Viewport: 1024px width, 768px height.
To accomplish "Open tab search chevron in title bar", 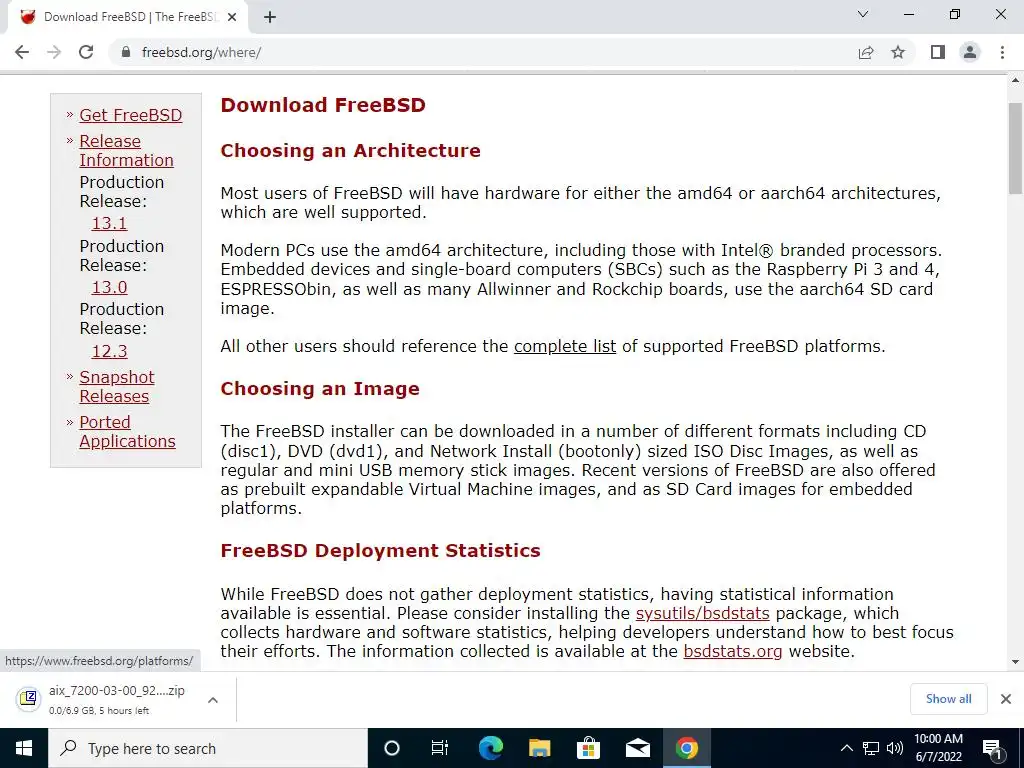I will pyautogui.click(x=863, y=14).
